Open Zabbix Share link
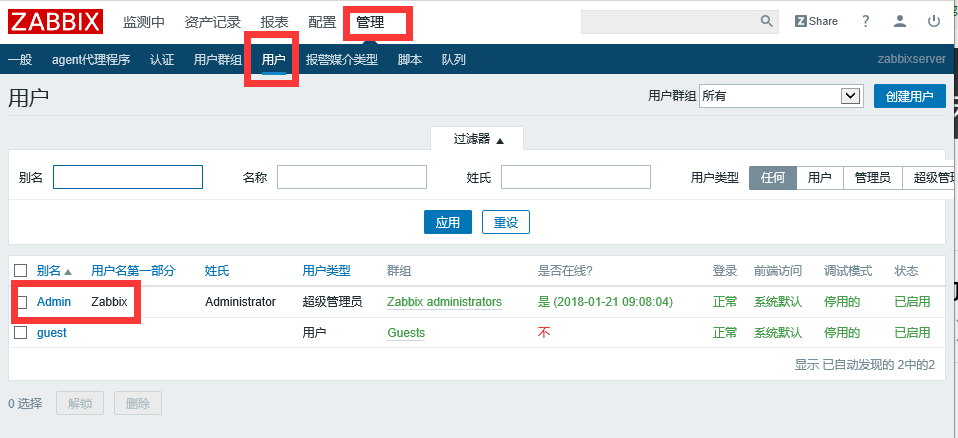 coord(816,21)
